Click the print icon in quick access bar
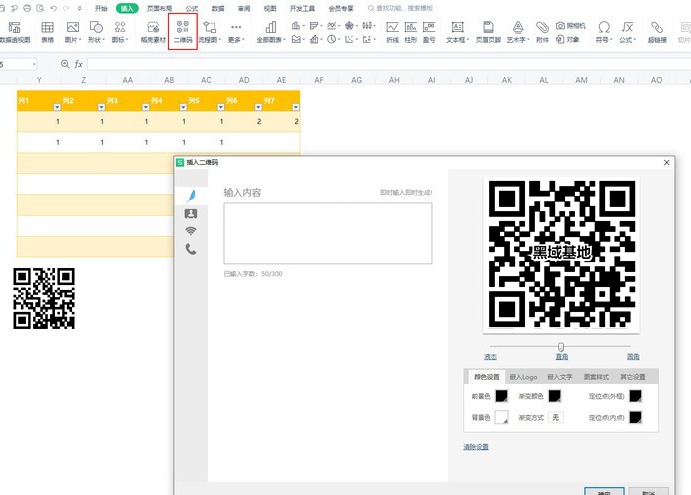 pos(27,8)
